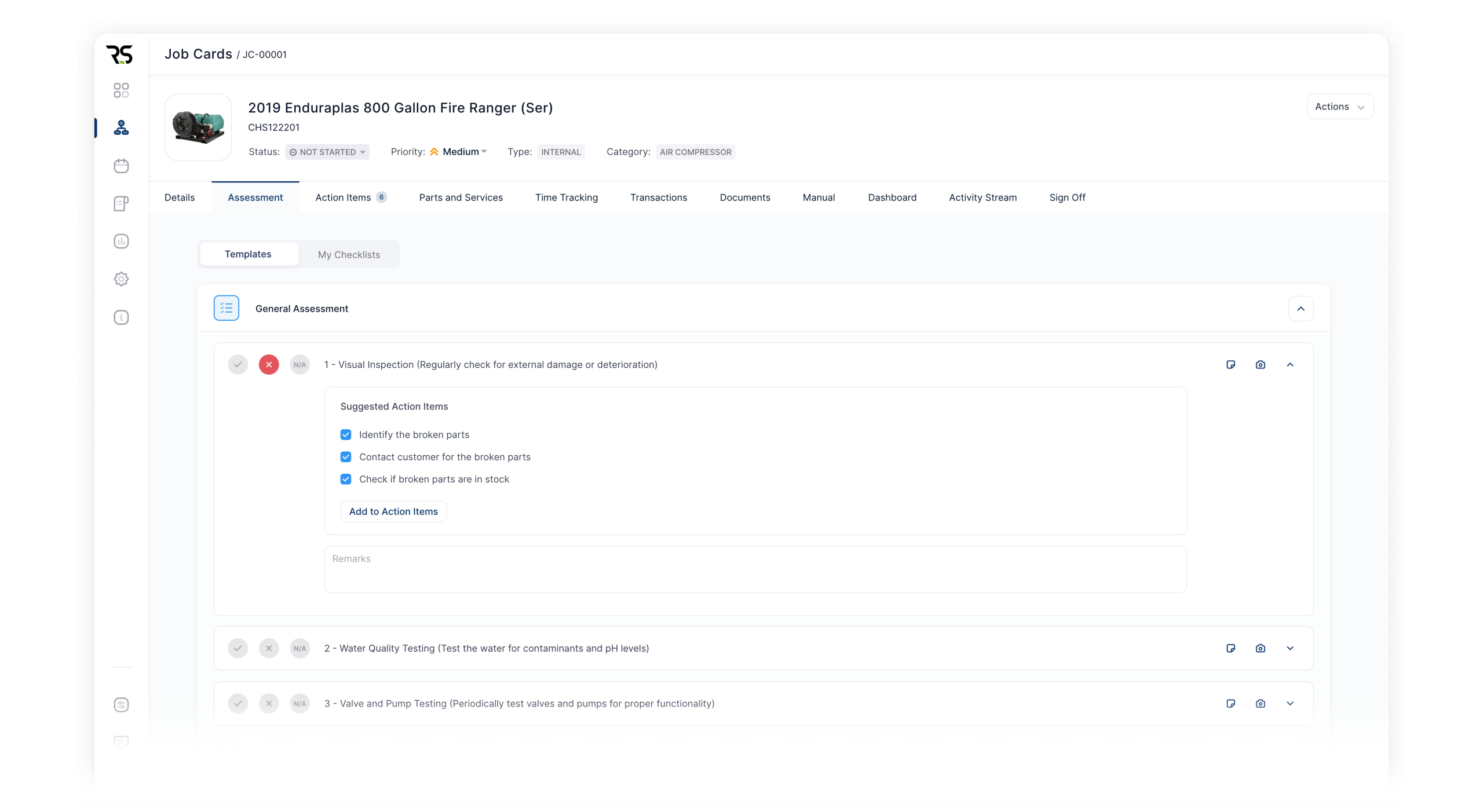Click the INTERNAL type tag

(561, 152)
